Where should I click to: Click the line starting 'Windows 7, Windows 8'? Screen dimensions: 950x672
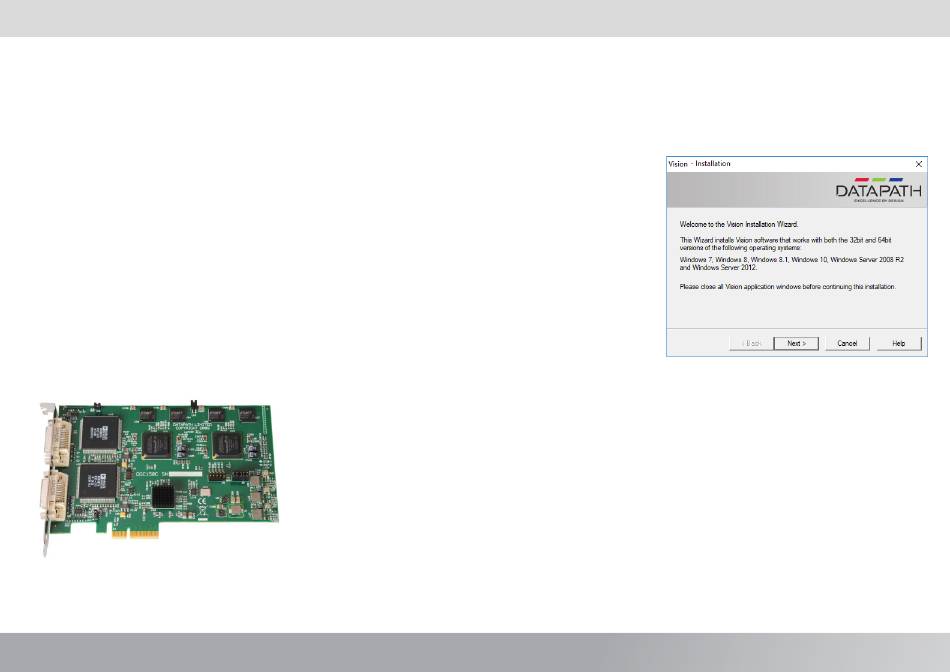point(791,259)
